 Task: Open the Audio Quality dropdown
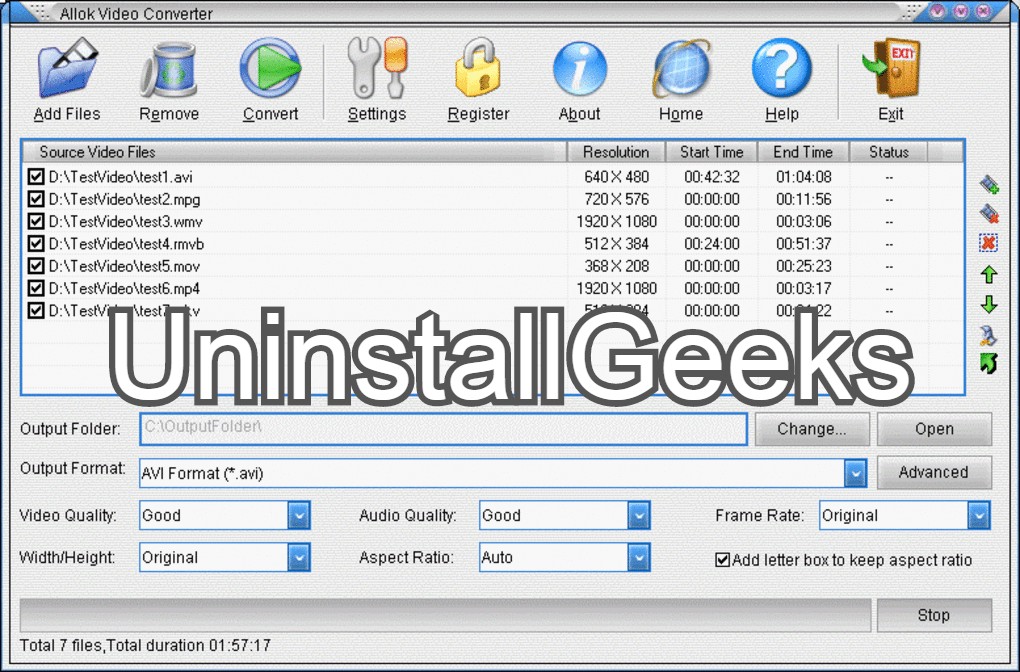coord(639,515)
